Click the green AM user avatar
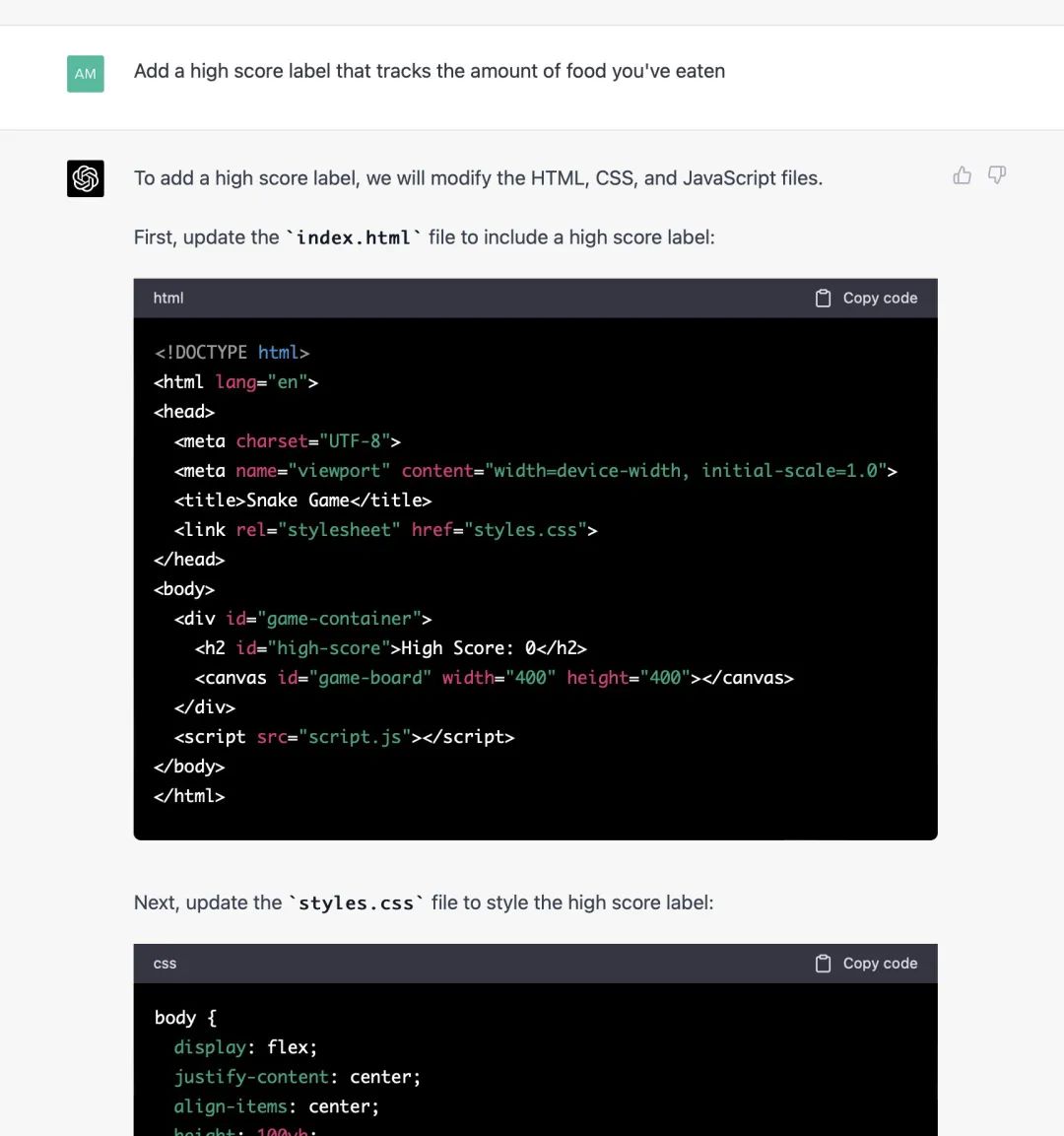1064x1136 pixels. point(86,74)
